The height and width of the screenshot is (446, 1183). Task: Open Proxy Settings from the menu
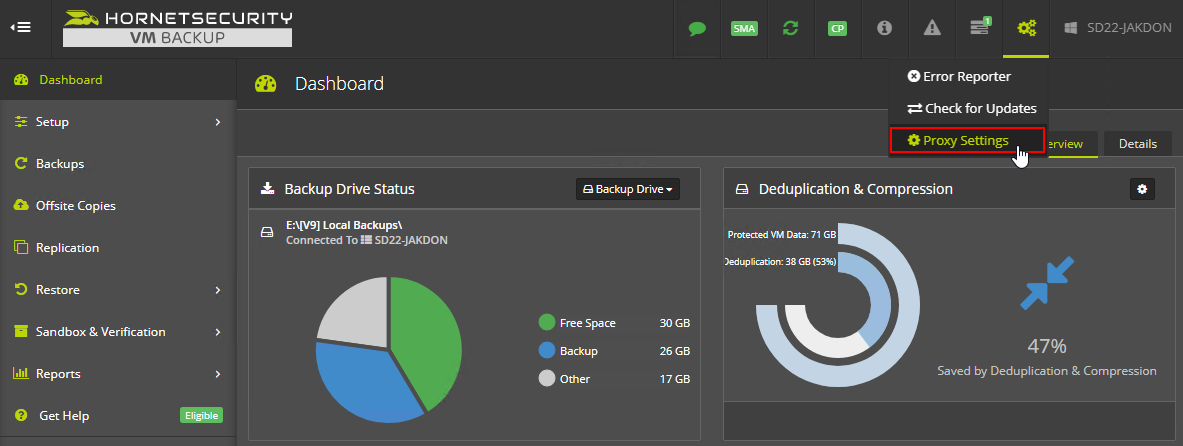(x=966, y=140)
